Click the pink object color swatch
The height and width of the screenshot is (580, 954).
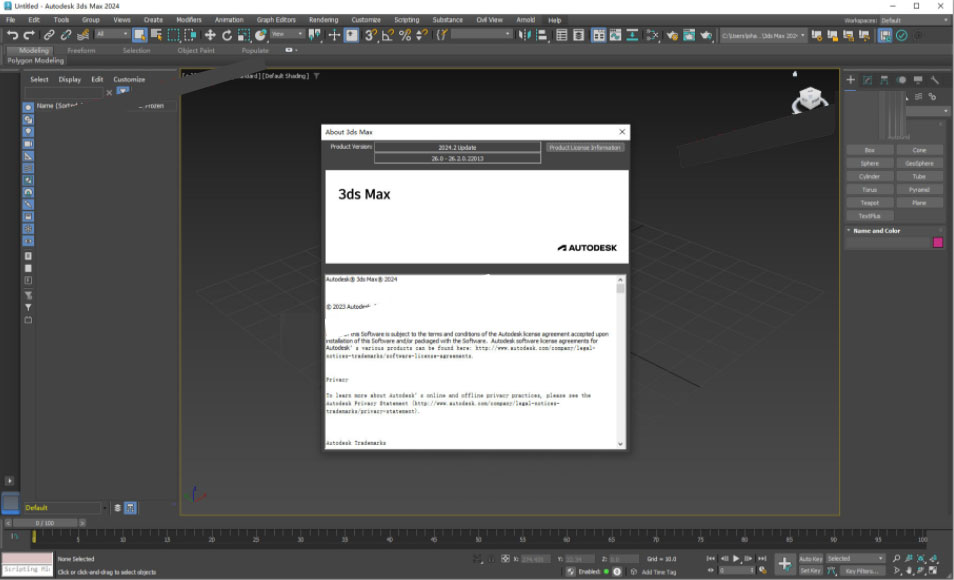tap(938, 242)
